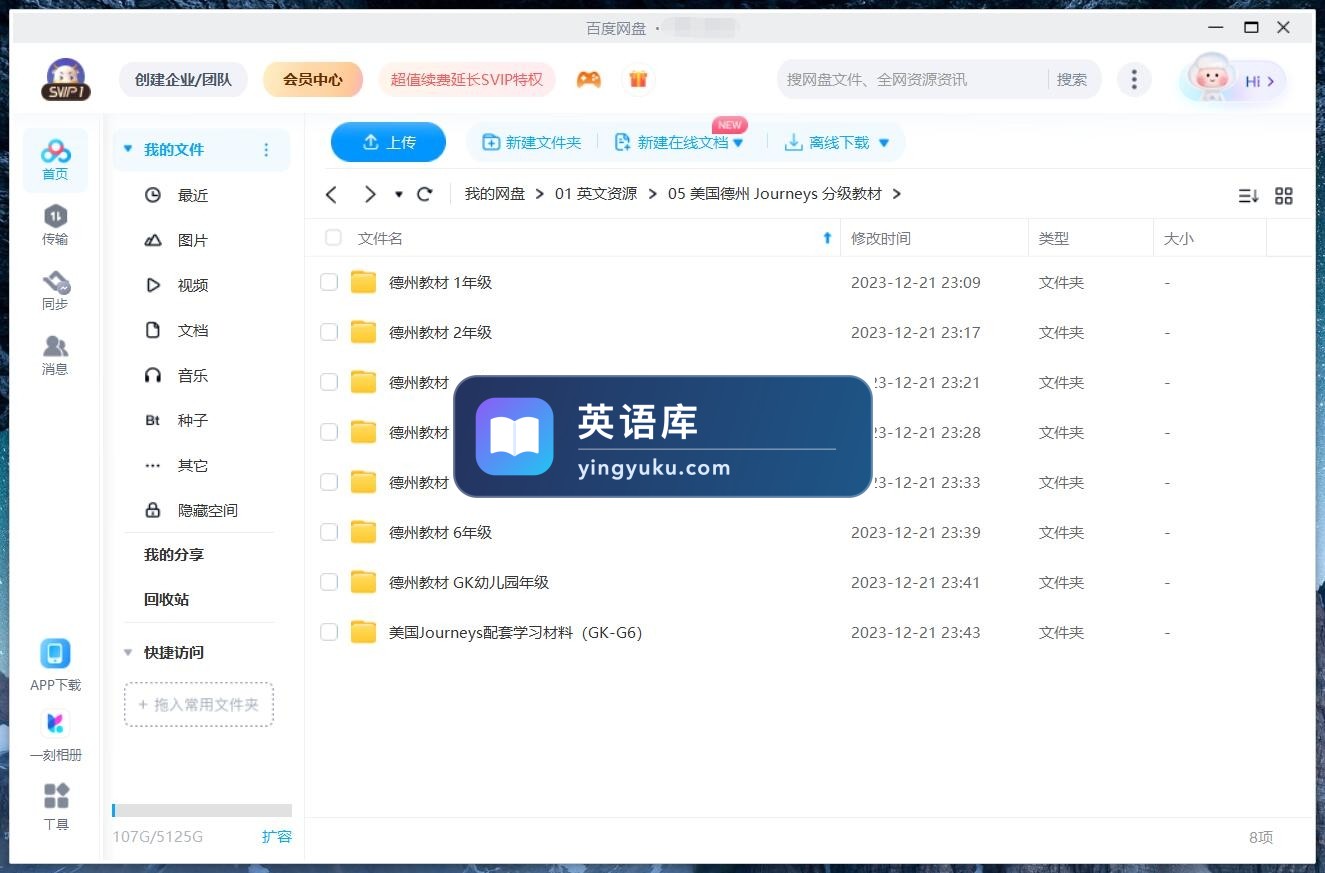Click 扩容 to expand storage
The width and height of the screenshot is (1325, 873).
click(277, 836)
